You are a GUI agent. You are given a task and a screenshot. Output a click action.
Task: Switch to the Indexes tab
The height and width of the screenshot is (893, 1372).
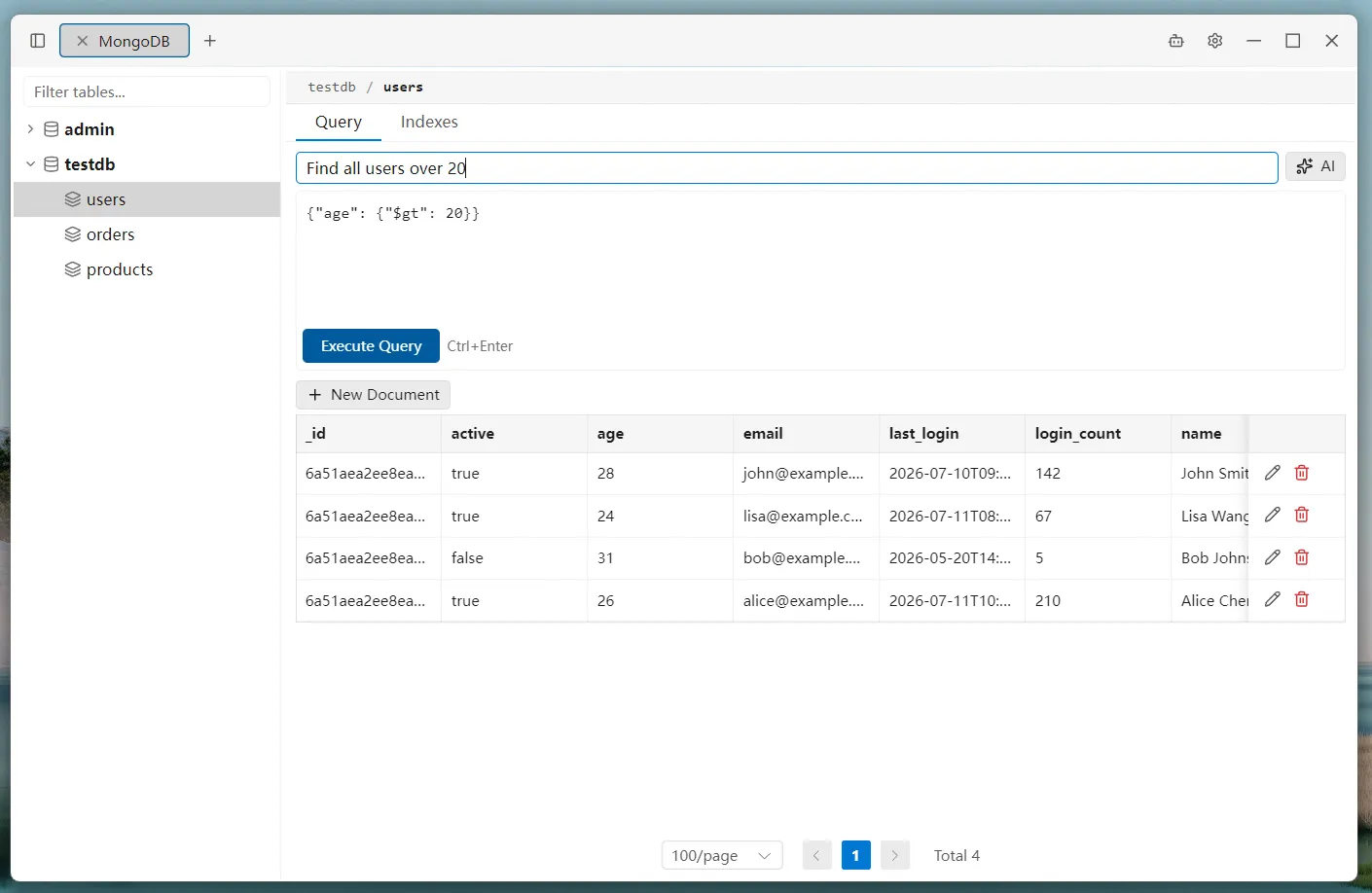coord(429,122)
